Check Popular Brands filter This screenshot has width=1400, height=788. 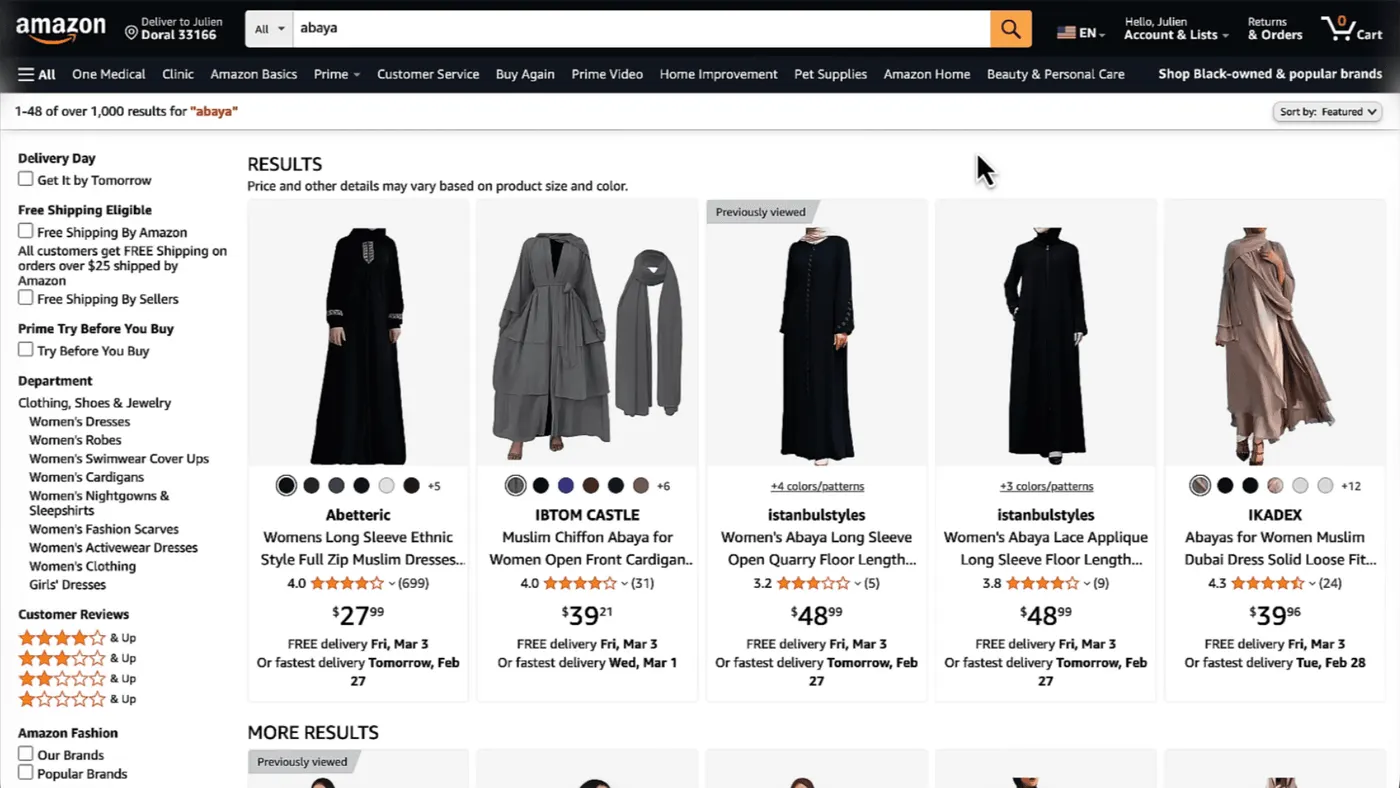(26, 773)
